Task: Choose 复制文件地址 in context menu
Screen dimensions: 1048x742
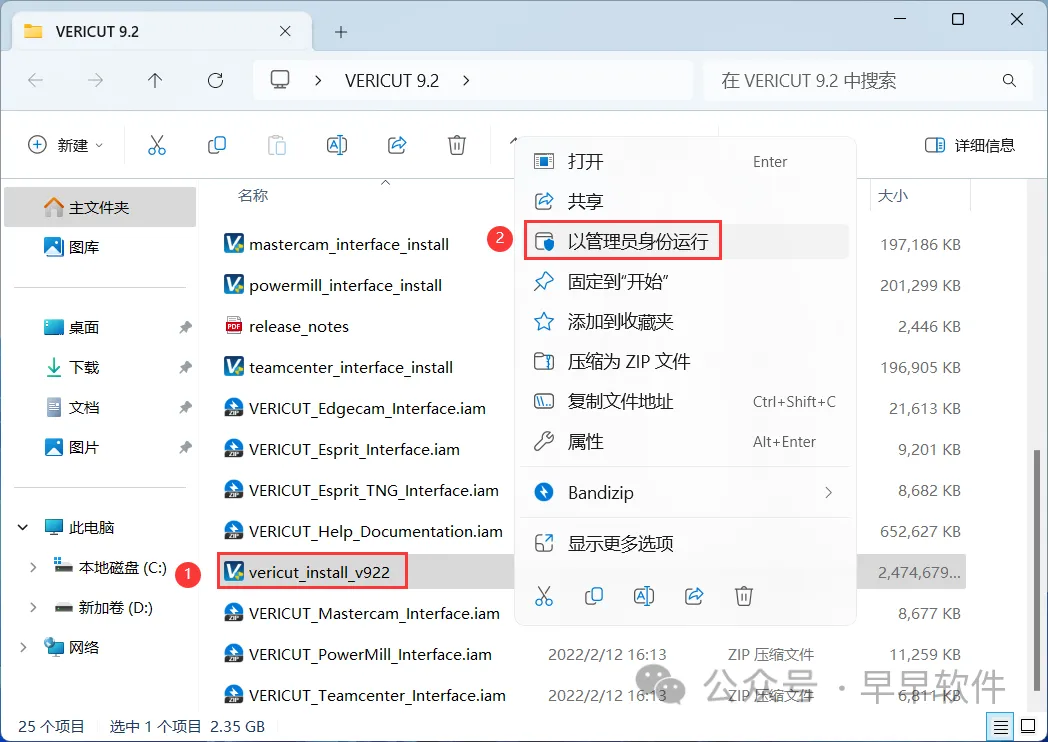Action: 686,402
